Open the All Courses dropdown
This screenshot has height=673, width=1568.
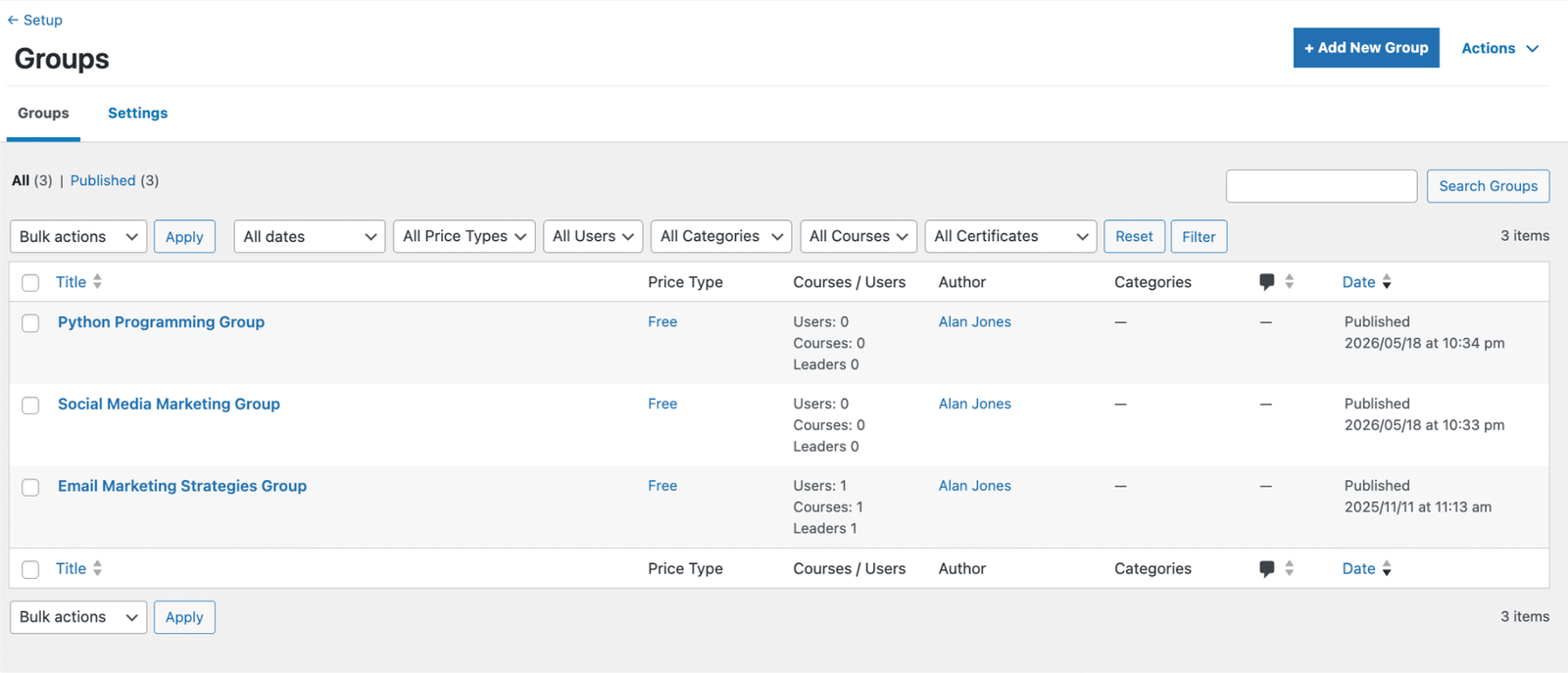pos(858,237)
